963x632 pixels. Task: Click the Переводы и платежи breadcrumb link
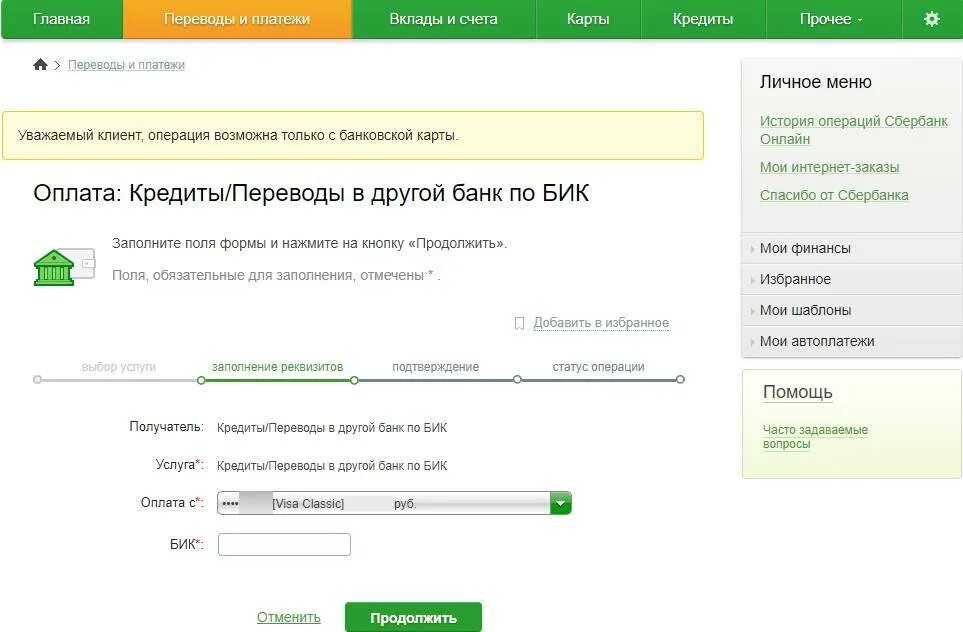point(126,65)
